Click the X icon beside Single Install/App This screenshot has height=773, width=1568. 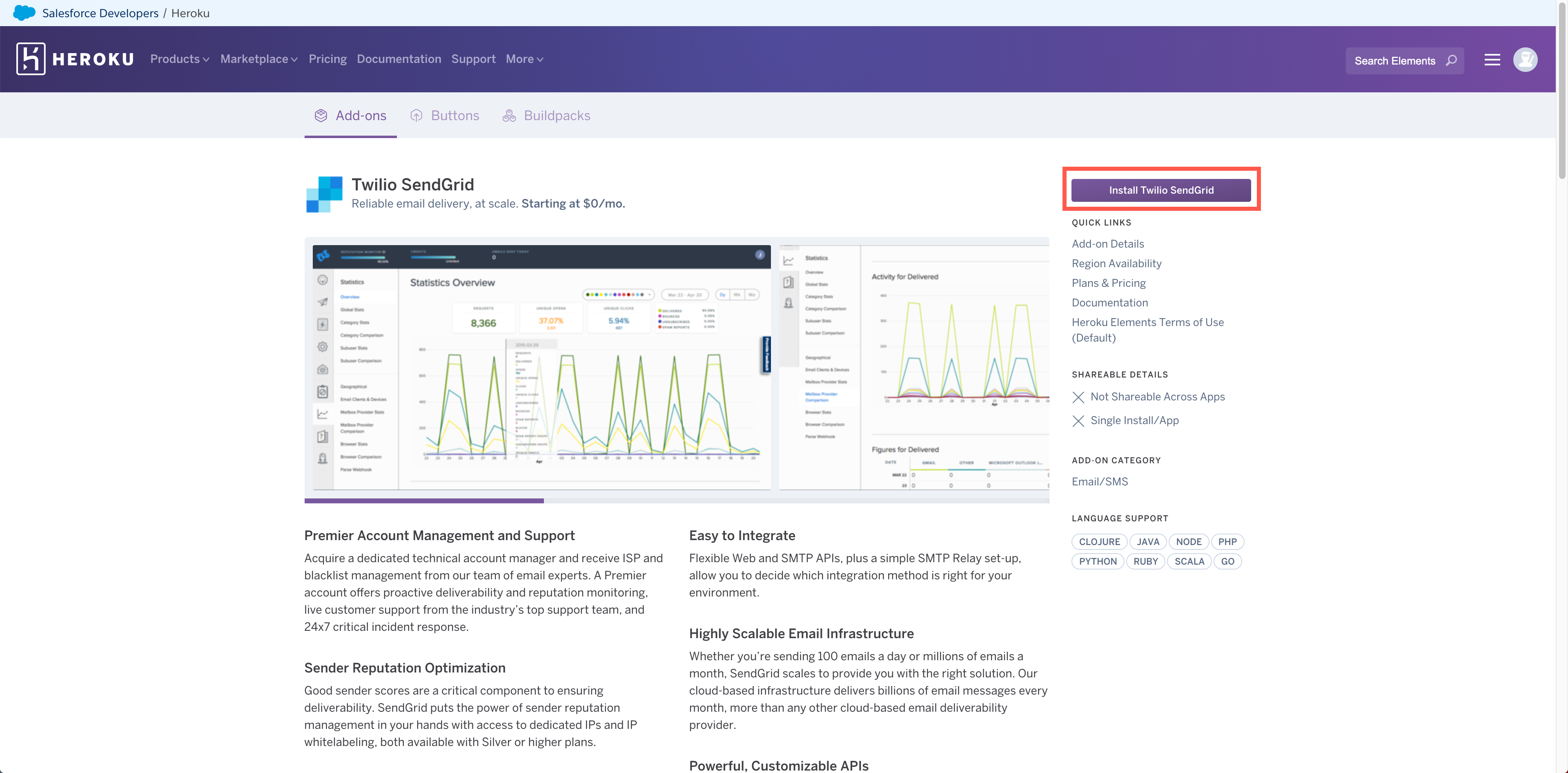[1078, 421]
